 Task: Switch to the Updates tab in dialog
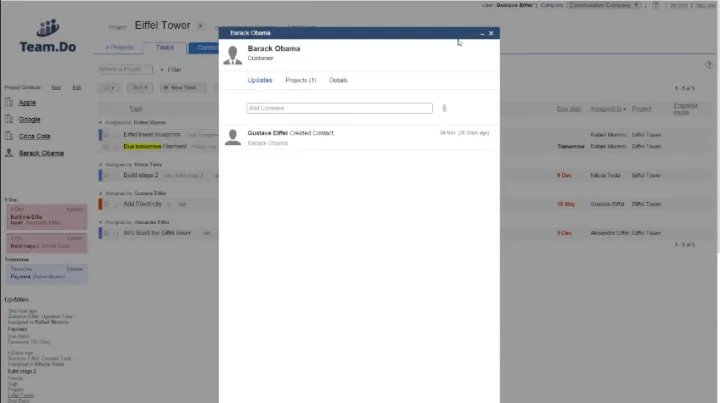(259, 80)
